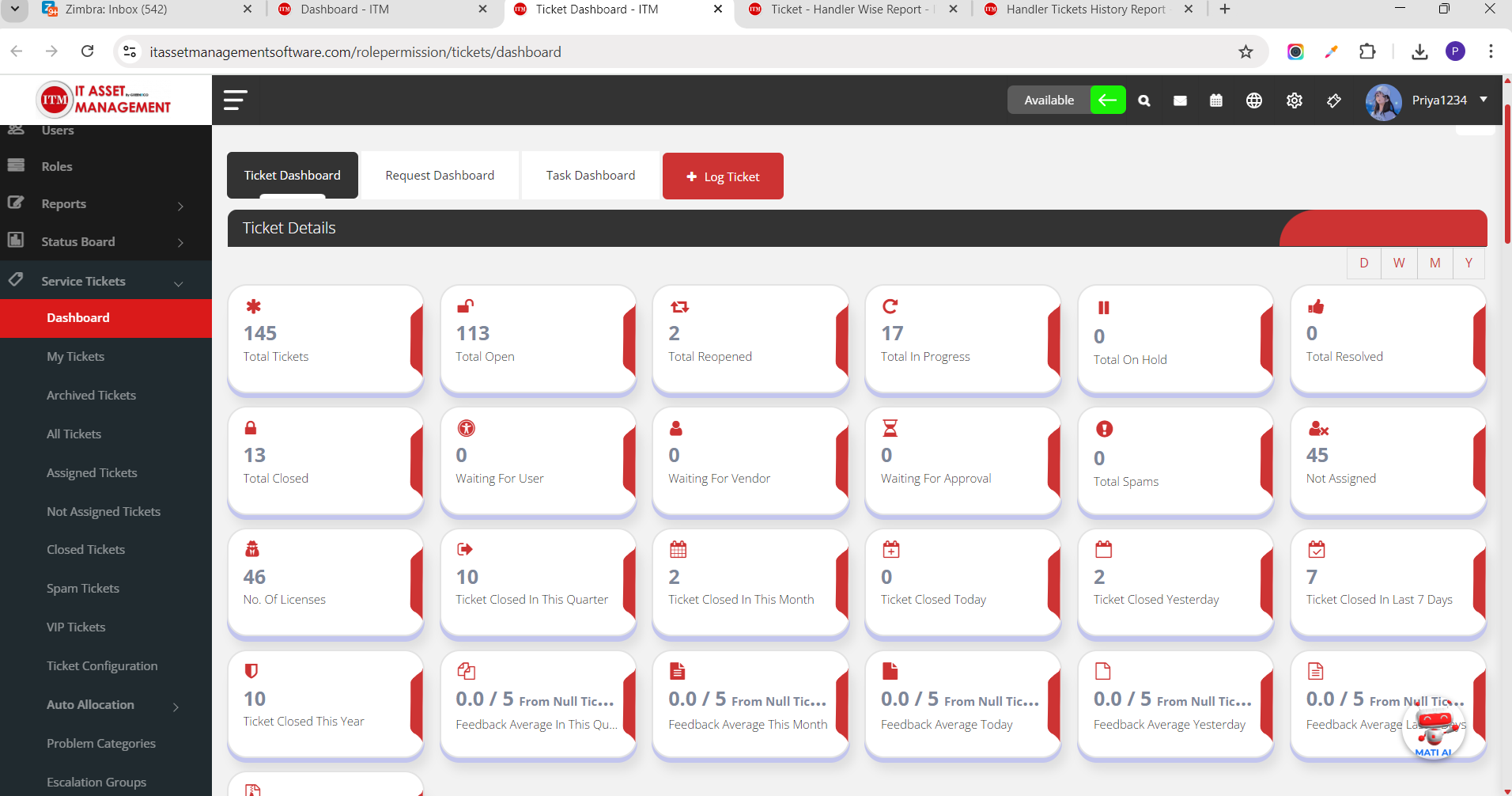
Task: Open the envelope mail icon
Action: 1180,100
